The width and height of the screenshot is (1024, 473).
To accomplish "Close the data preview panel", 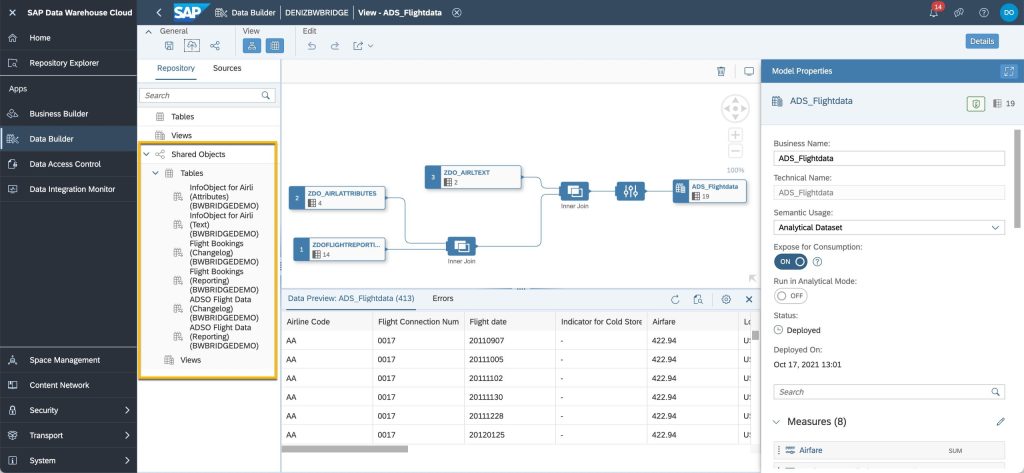I will pos(749,299).
